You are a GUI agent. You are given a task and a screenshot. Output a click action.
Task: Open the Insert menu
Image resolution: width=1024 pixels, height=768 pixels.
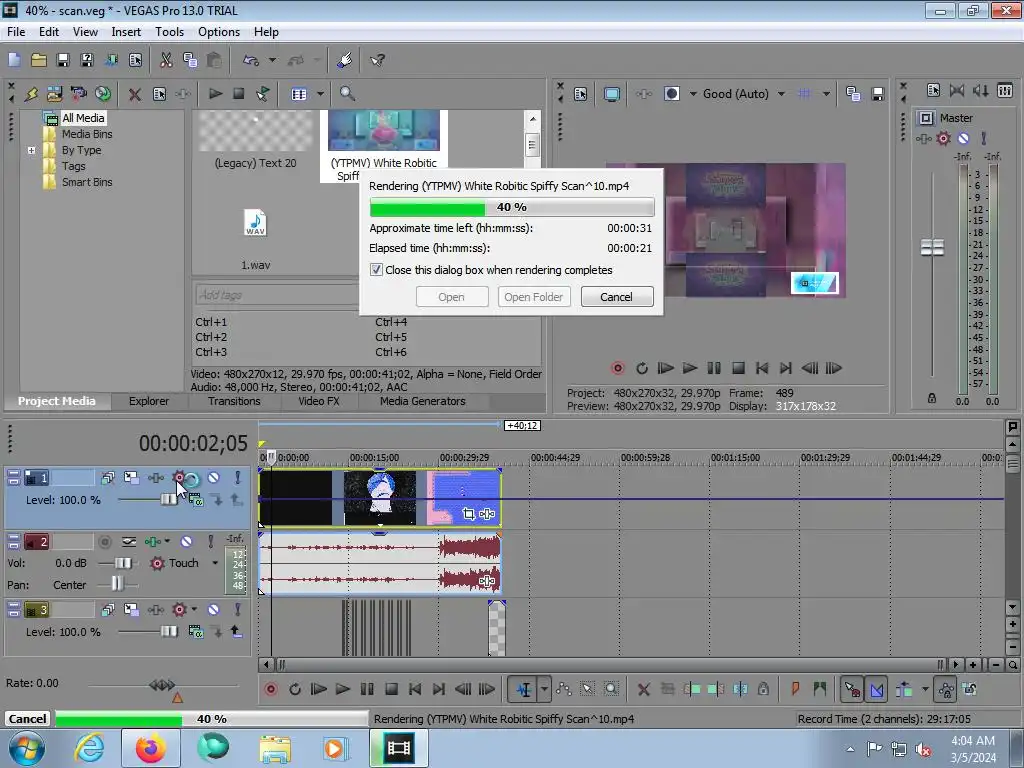click(125, 31)
